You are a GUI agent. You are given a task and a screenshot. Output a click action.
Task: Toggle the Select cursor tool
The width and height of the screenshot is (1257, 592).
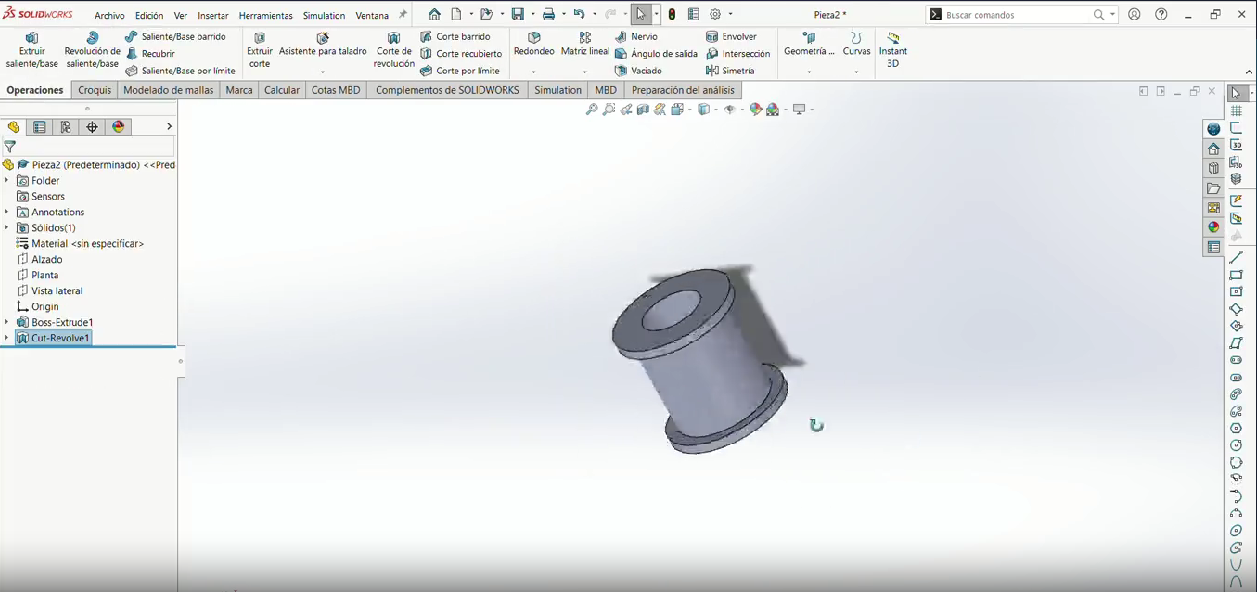click(x=641, y=14)
